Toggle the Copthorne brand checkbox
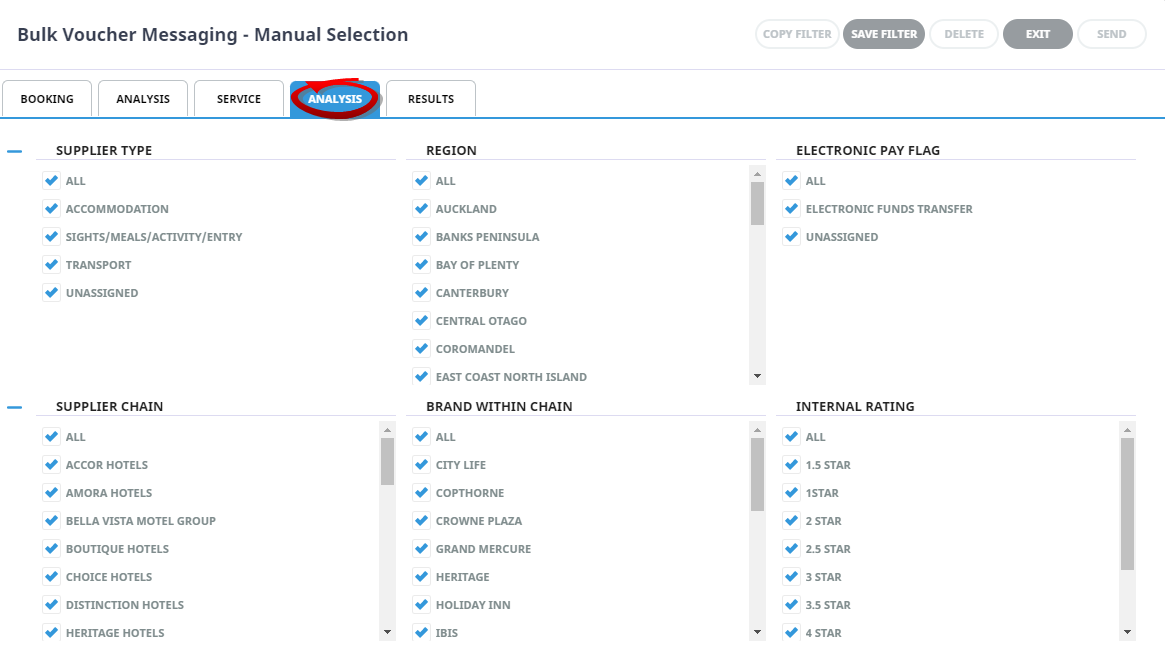Screen dimensions: 1165x671 tap(421, 493)
